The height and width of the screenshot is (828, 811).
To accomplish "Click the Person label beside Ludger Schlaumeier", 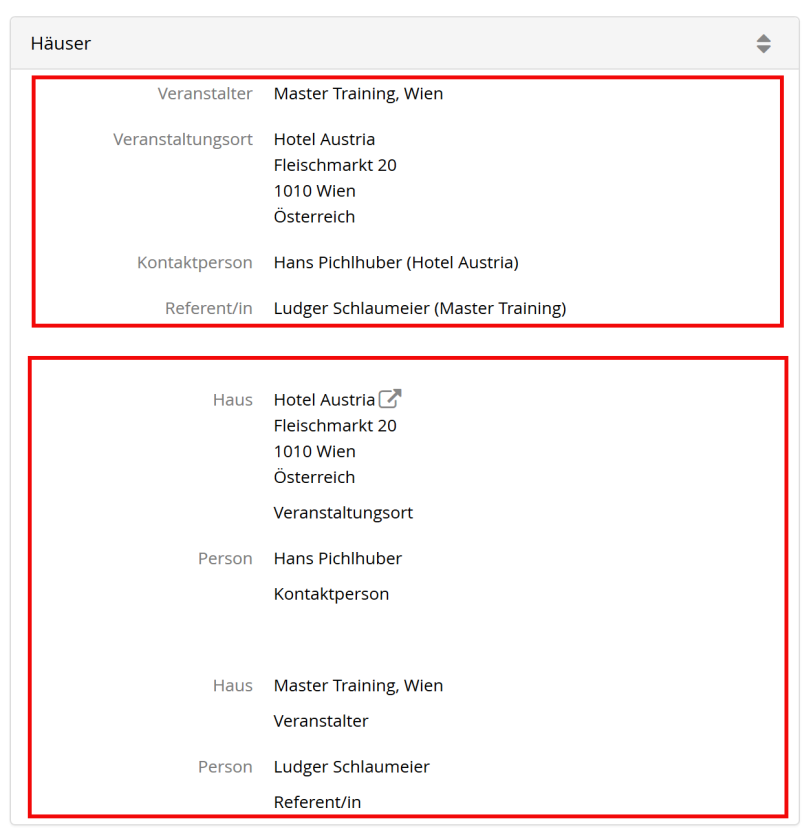I will click(225, 767).
